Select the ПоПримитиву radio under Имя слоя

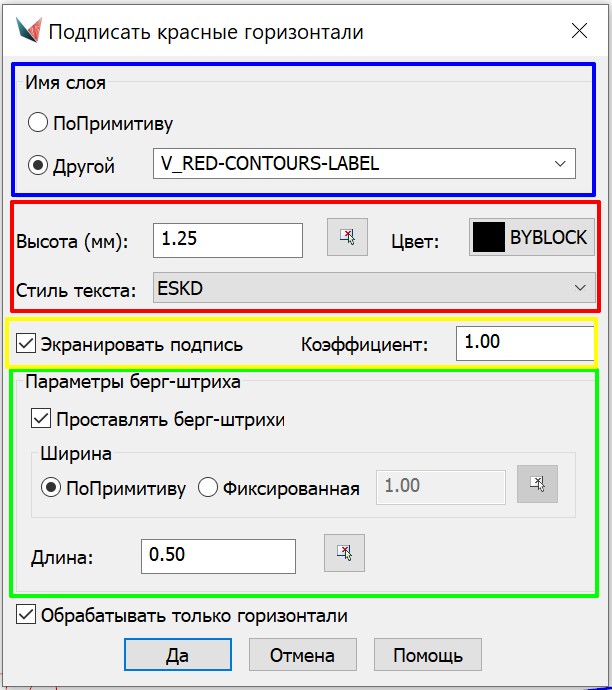point(38,123)
